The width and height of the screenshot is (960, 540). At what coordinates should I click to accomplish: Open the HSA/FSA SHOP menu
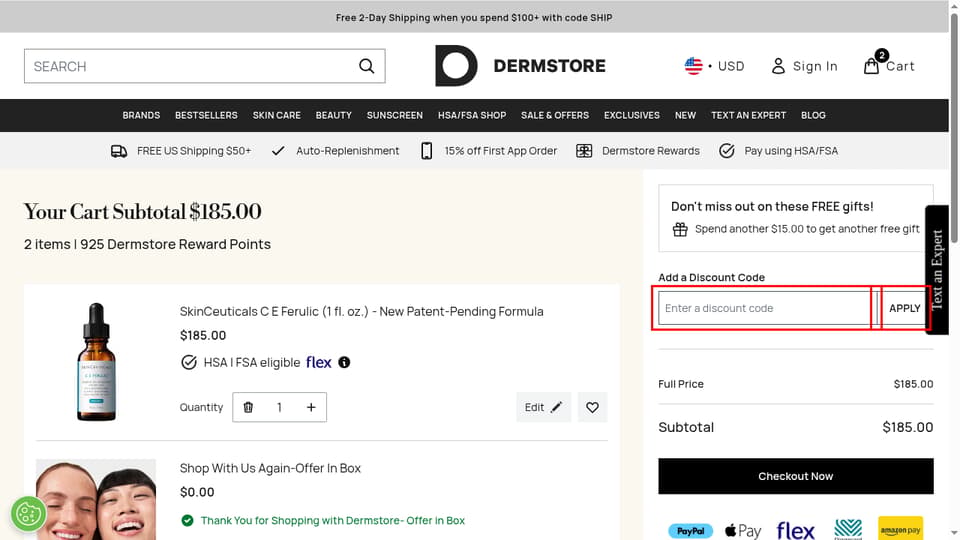(x=472, y=115)
